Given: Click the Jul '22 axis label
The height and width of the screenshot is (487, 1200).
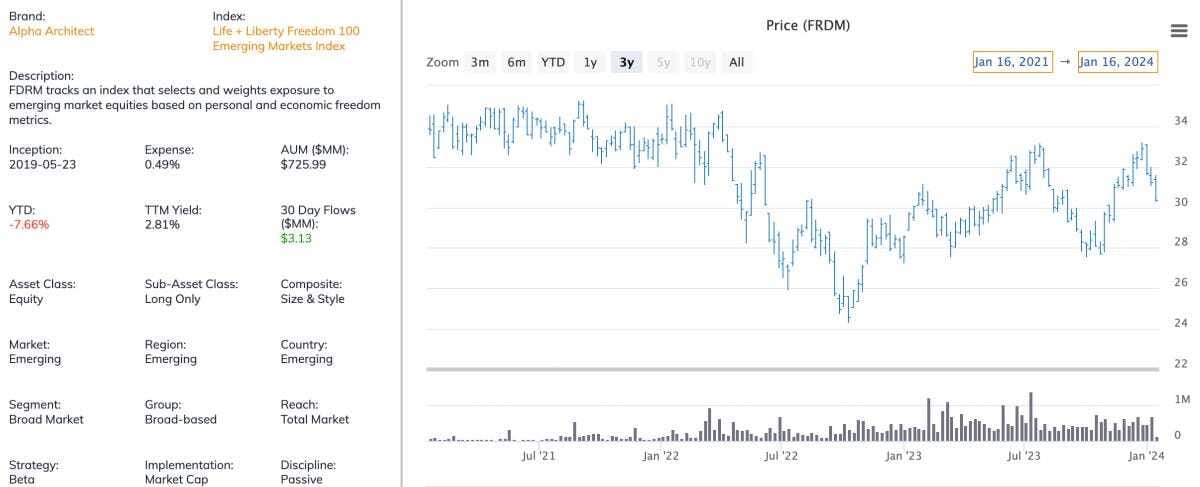Looking at the screenshot, I should tap(782, 456).
